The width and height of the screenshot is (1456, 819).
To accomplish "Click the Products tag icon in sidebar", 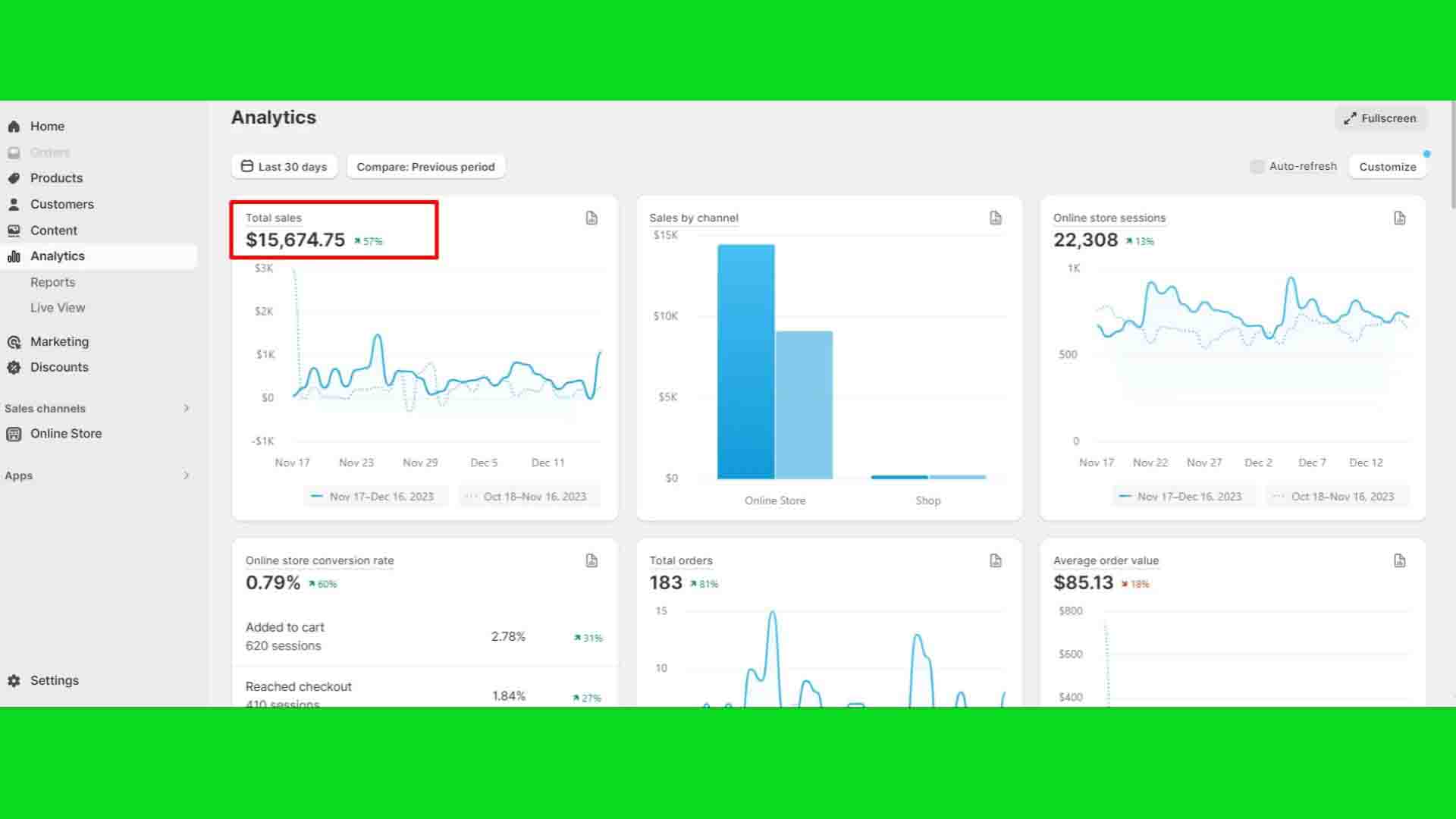I will [x=14, y=178].
